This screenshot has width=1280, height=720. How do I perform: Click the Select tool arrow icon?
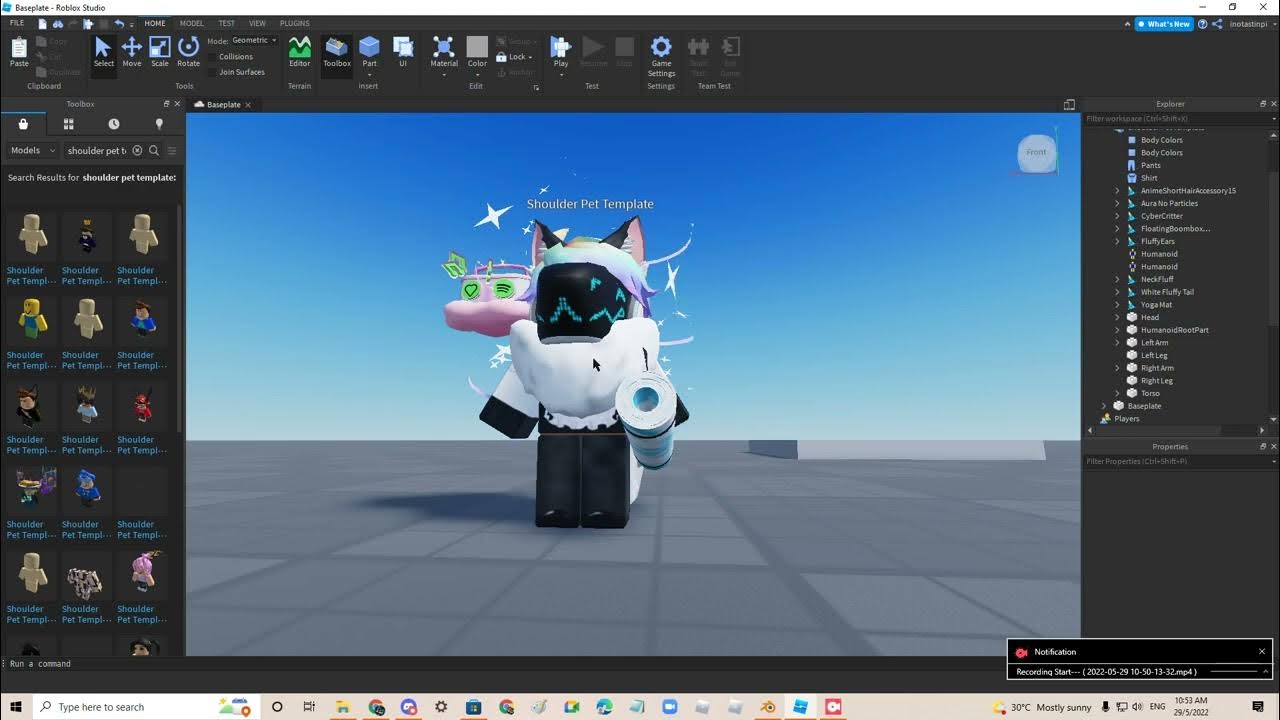click(x=103, y=52)
